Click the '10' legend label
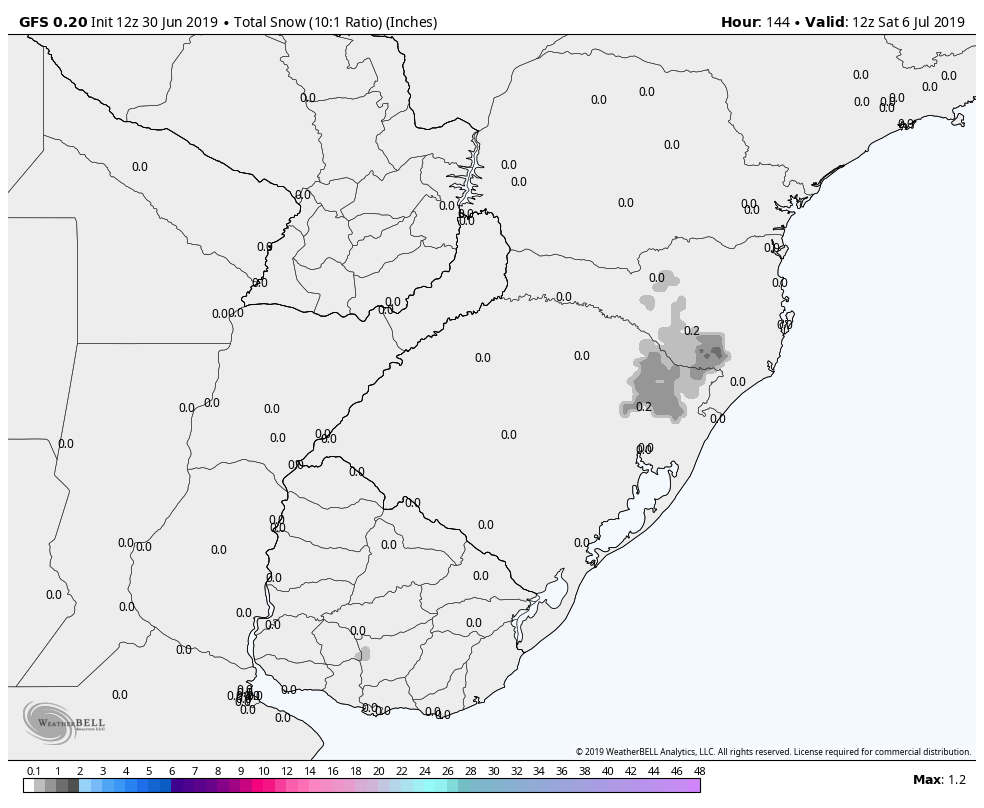Viewport: 984px width, 808px height. pos(264,771)
